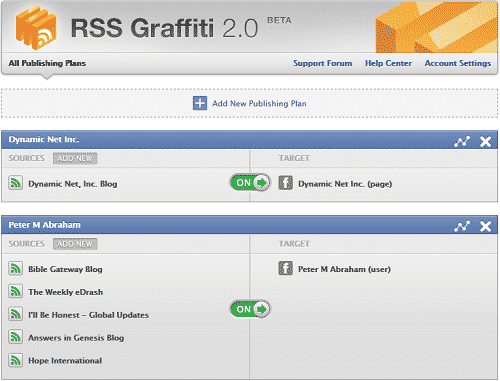
Task: Delete the Dynamic Net Inc. plan with X
Action: click(x=485, y=142)
